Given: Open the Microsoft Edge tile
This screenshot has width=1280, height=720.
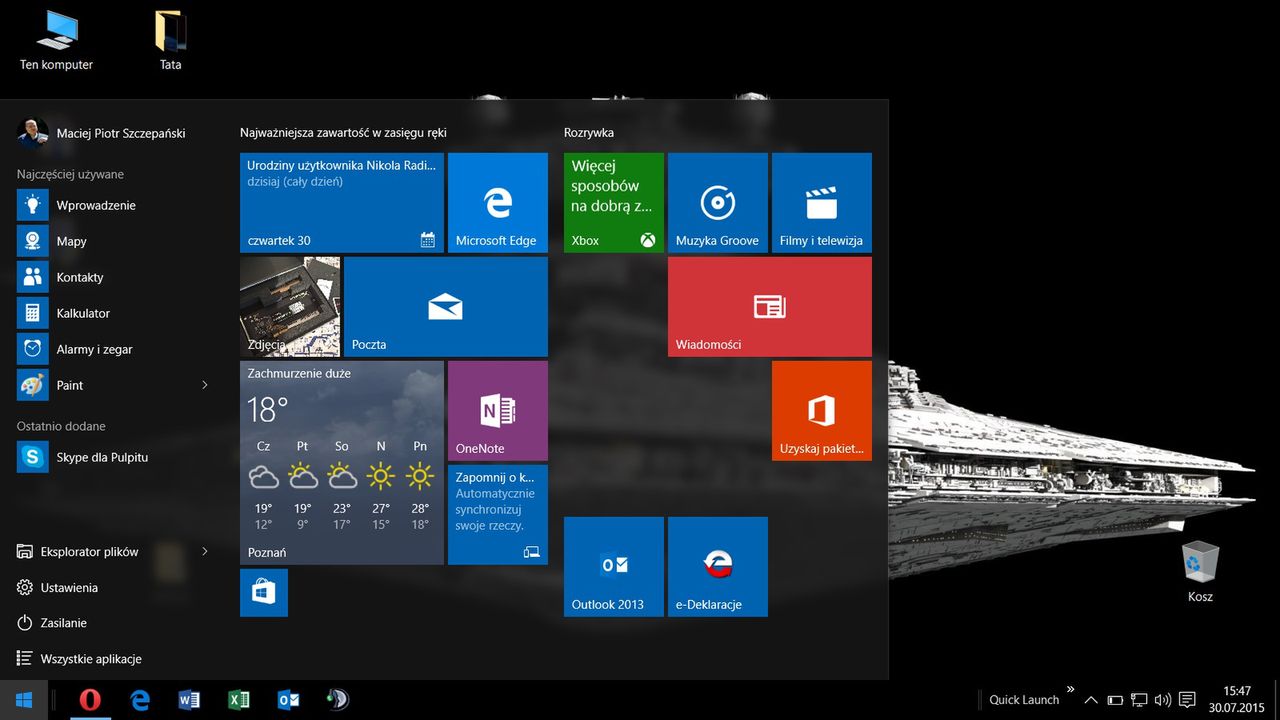Looking at the screenshot, I should tap(498, 203).
